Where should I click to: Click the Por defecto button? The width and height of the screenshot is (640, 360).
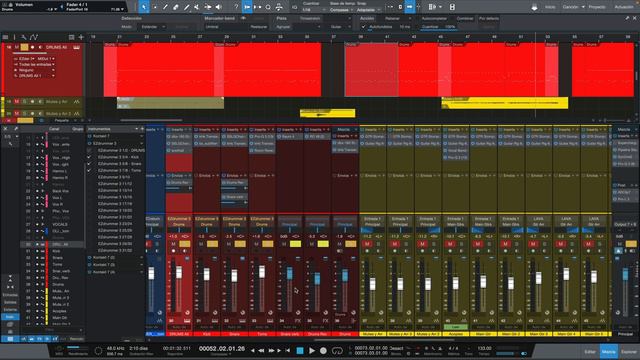point(489,18)
